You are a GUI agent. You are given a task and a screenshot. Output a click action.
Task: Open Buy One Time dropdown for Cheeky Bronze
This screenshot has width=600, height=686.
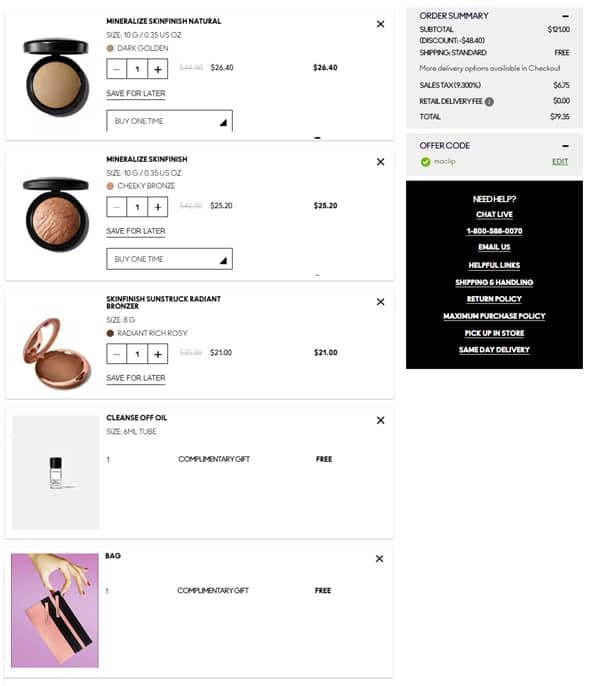click(x=169, y=259)
